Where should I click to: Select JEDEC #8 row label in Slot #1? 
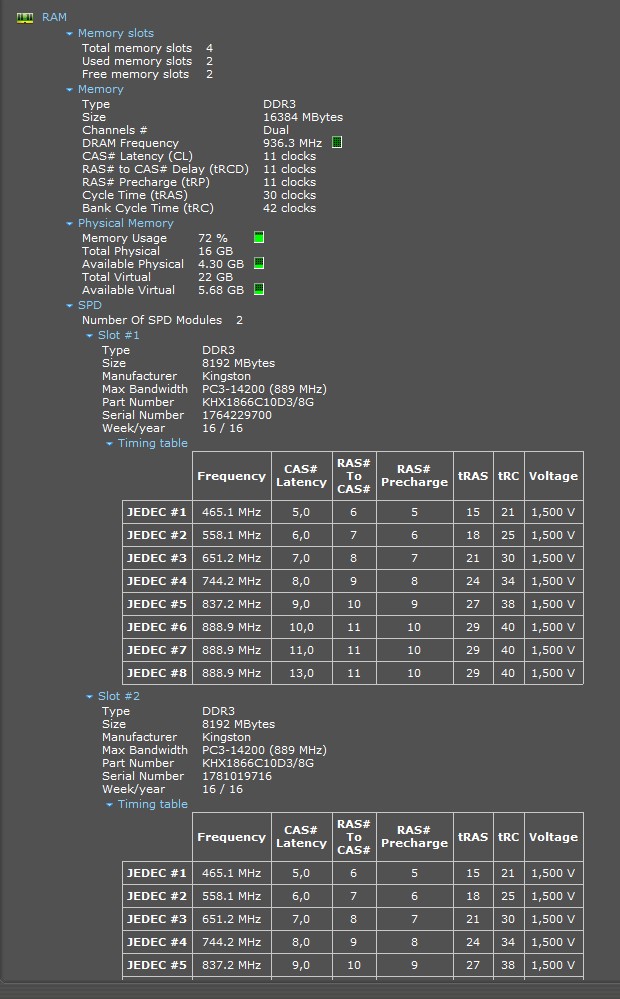(157, 673)
